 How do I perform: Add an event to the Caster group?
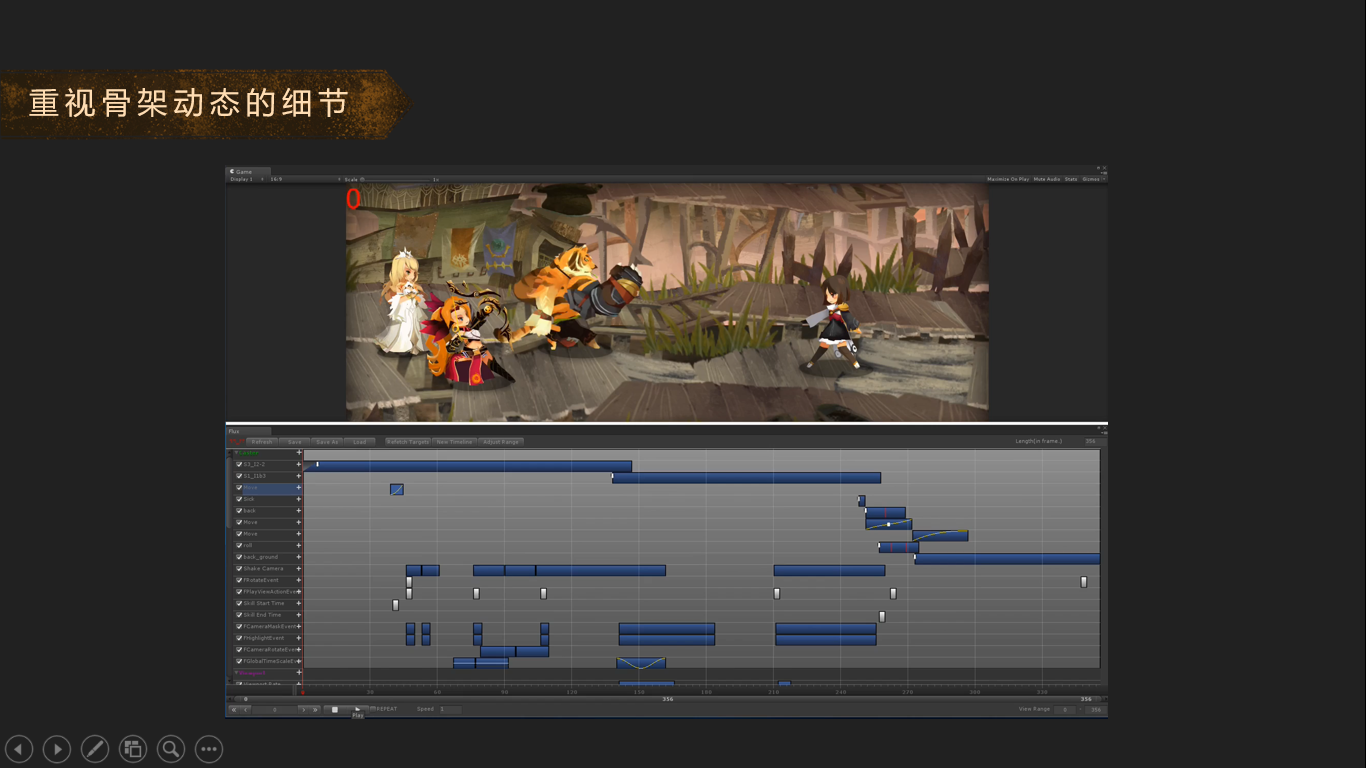[x=298, y=453]
